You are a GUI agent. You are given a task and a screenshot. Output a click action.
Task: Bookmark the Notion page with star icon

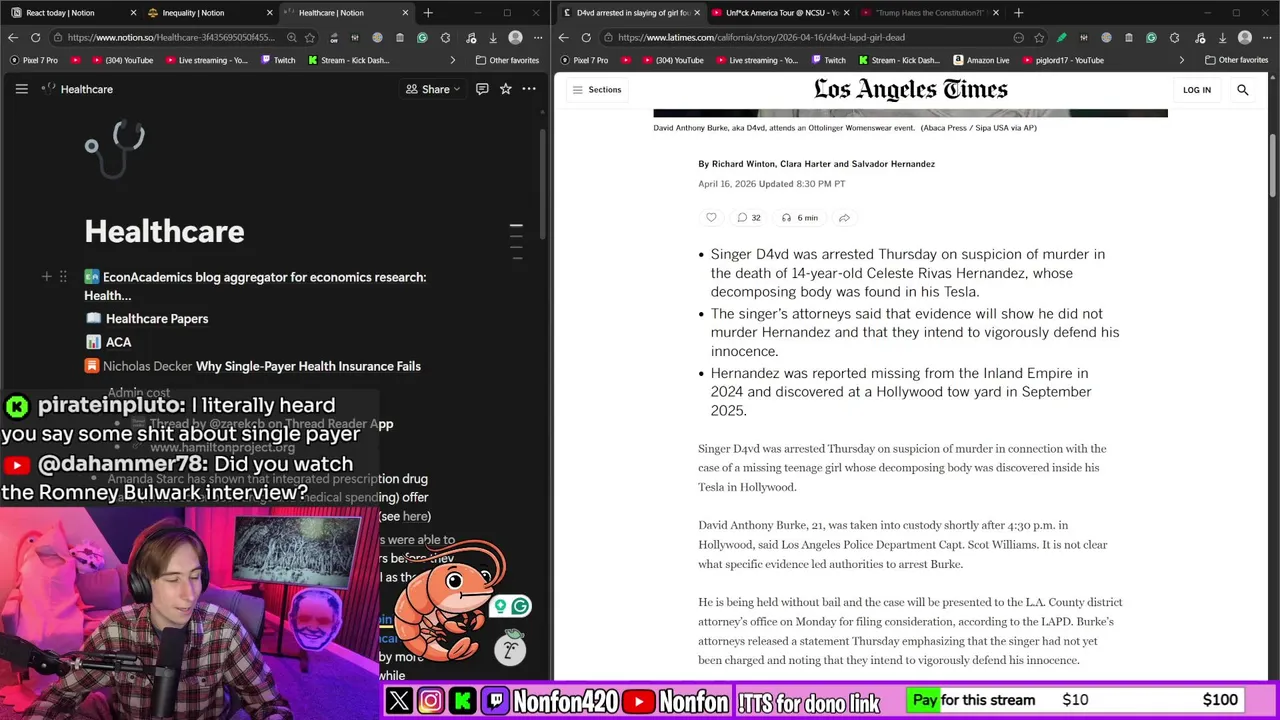tap(310, 37)
